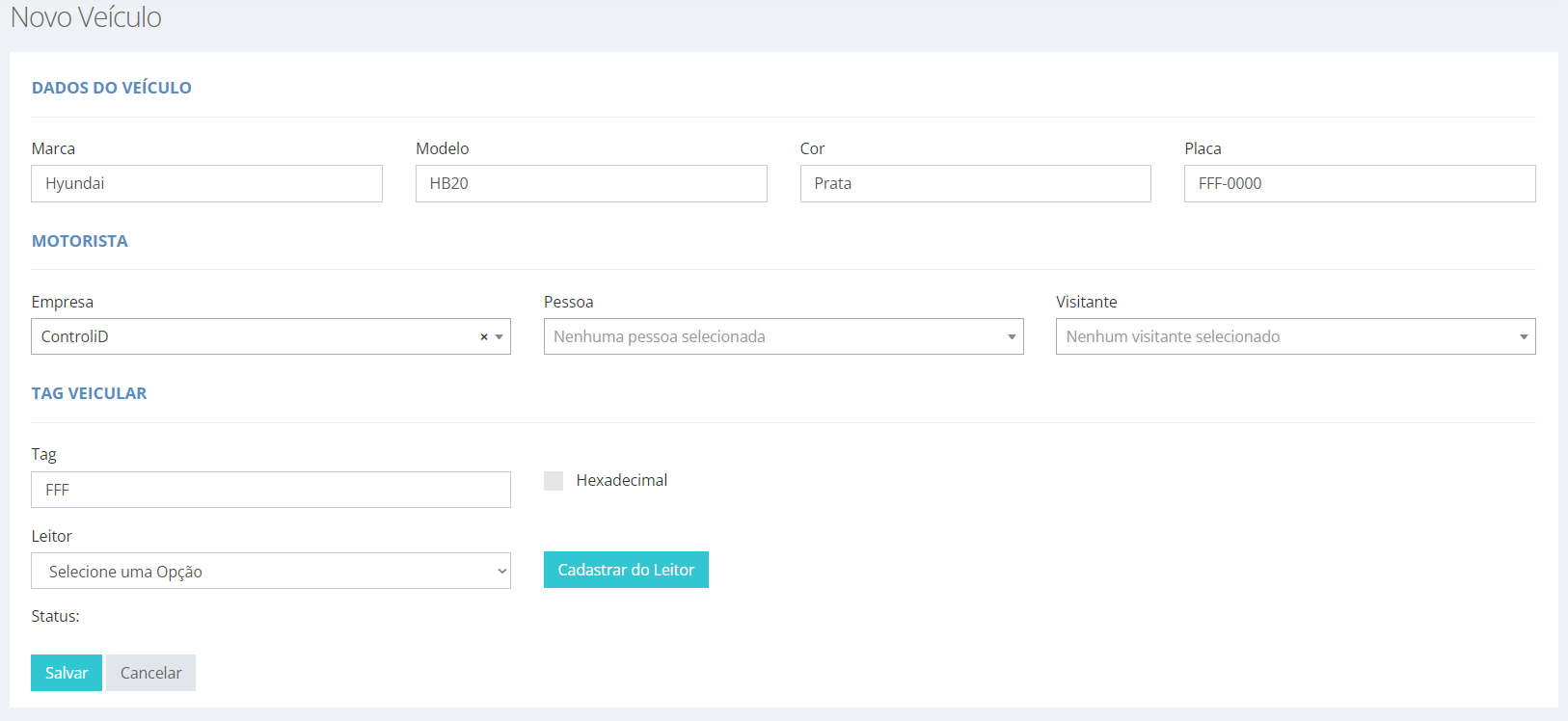Open the Visitante selection dropdown
This screenshot has width=1568, height=721.
coord(1295,336)
